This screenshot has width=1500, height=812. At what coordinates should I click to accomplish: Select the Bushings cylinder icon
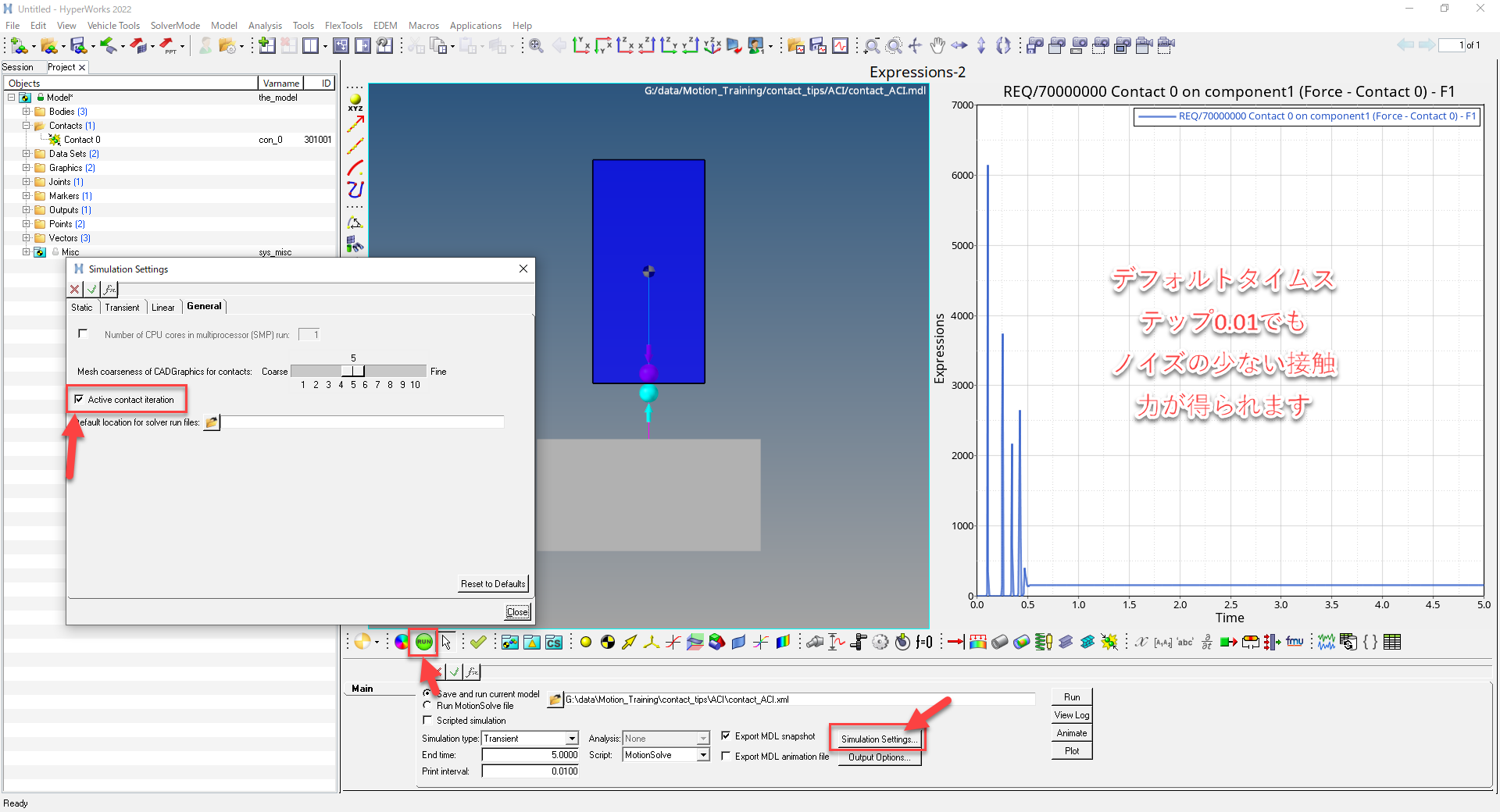click(x=999, y=642)
